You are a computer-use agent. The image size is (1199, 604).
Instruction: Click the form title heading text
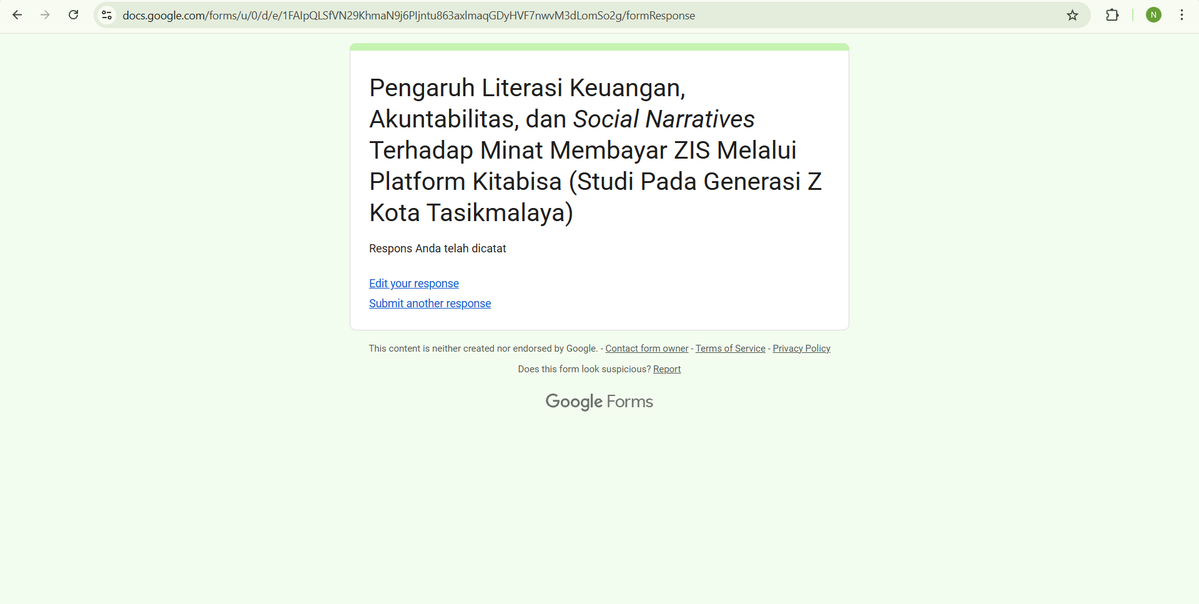(x=596, y=151)
